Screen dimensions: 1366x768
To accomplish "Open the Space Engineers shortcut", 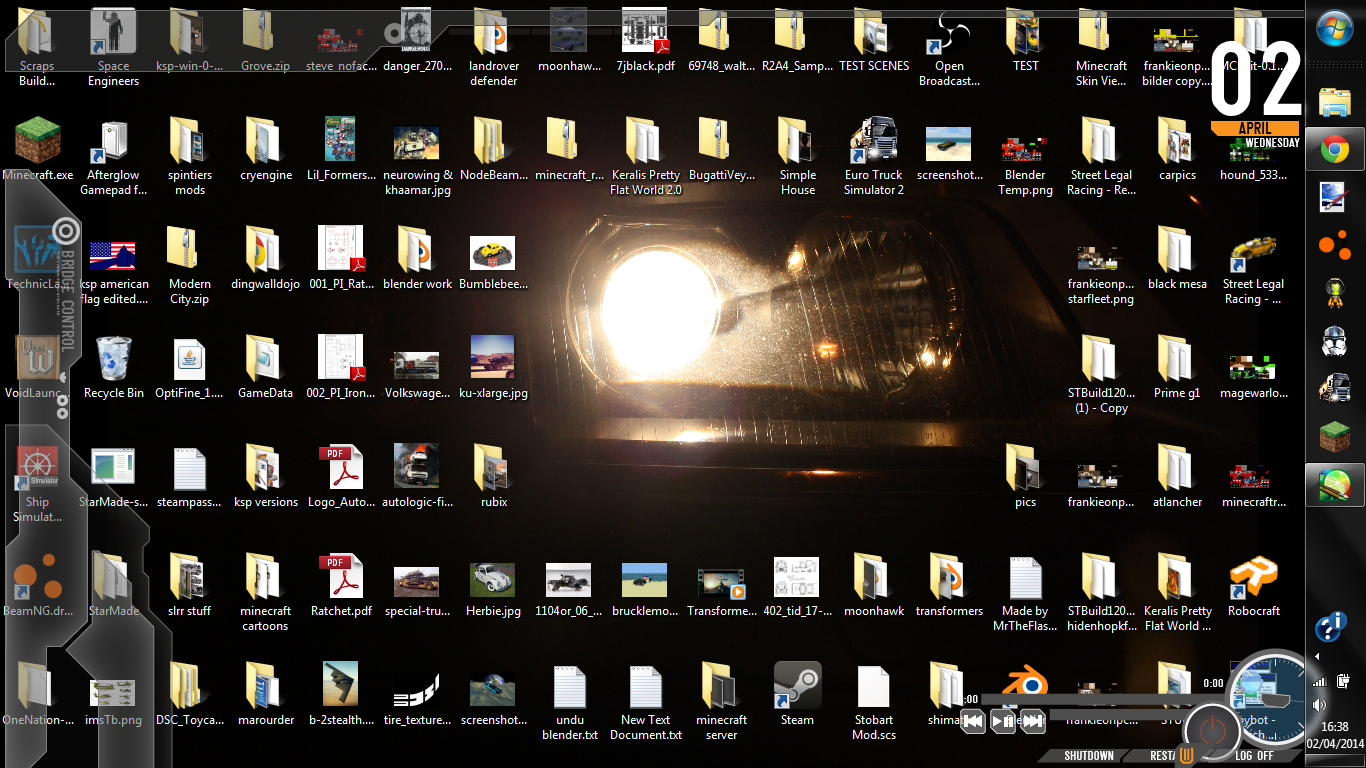I will click(x=113, y=48).
